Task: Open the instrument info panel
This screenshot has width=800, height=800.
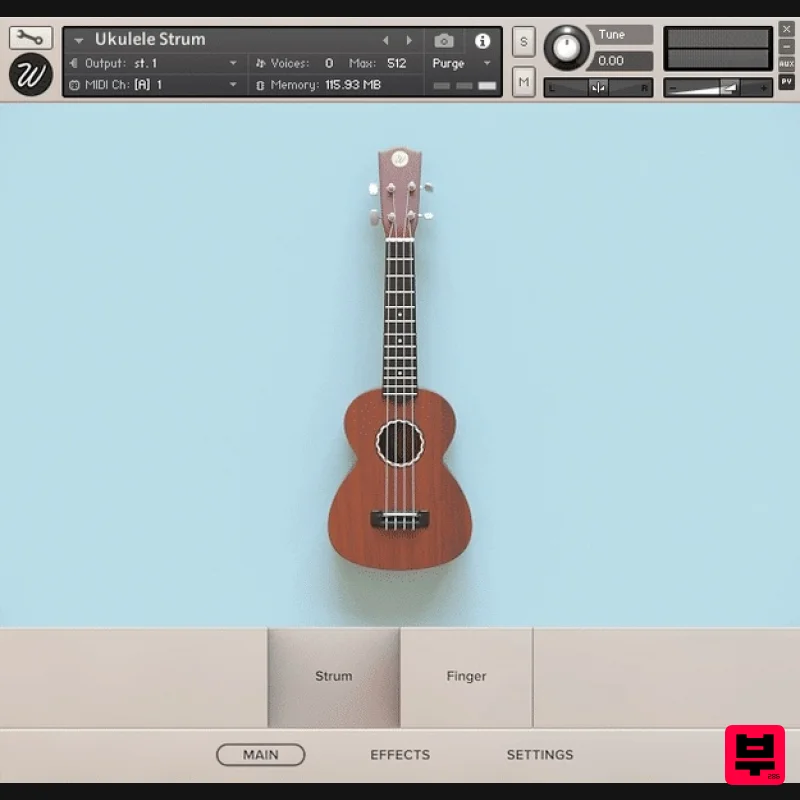Action: pyautogui.click(x=482, y=41)
